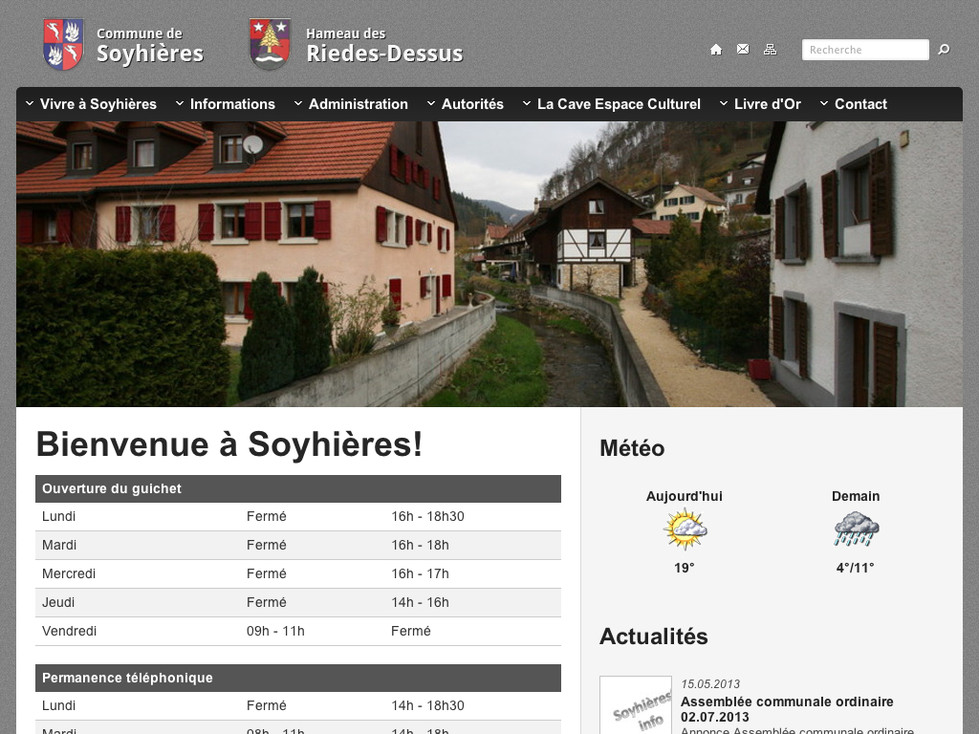The width and height of the screenshot is (979, 734).
Task: Click the Commune de Soyhières title
Action: [x=150, y=46]
